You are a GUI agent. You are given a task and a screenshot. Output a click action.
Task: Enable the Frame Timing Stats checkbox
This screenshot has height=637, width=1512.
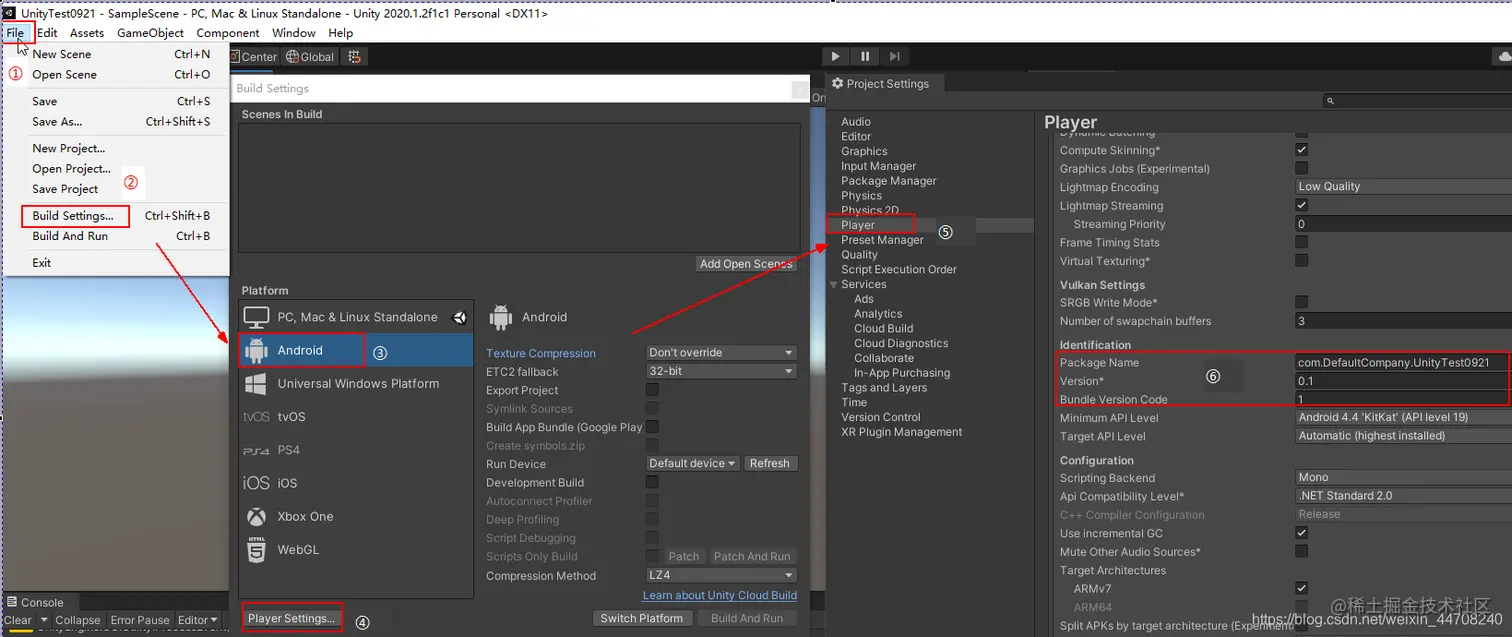pyautogui.click(x=1301, y=242)
